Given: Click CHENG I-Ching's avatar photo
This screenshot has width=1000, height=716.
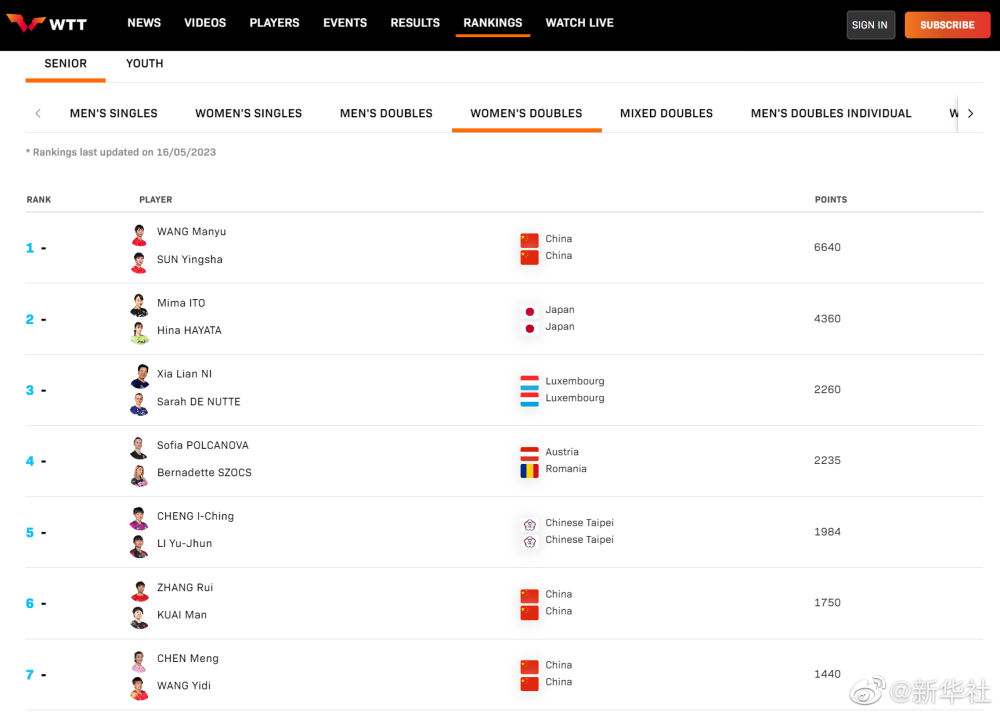Looking at the screenshot, I should click(x=140, y=518).
